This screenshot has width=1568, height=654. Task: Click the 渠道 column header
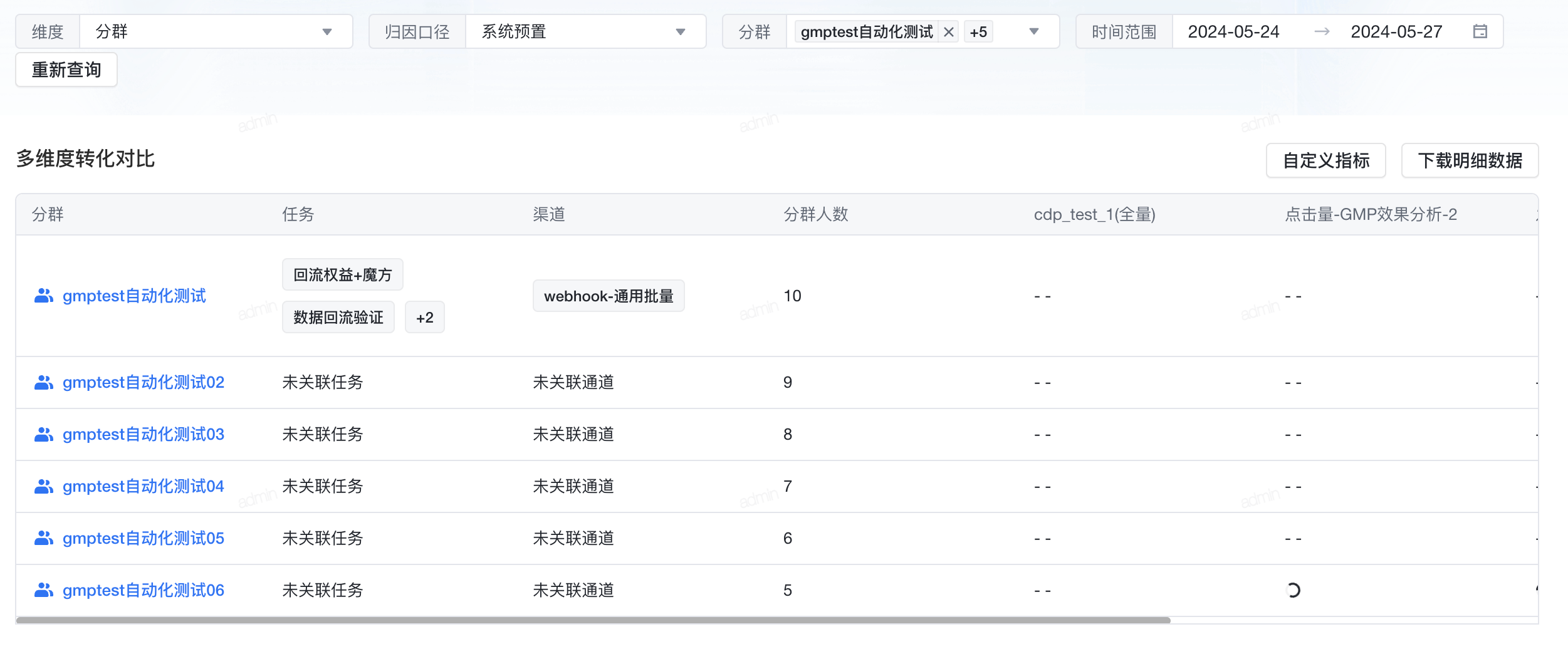click(x=549, y=214)
